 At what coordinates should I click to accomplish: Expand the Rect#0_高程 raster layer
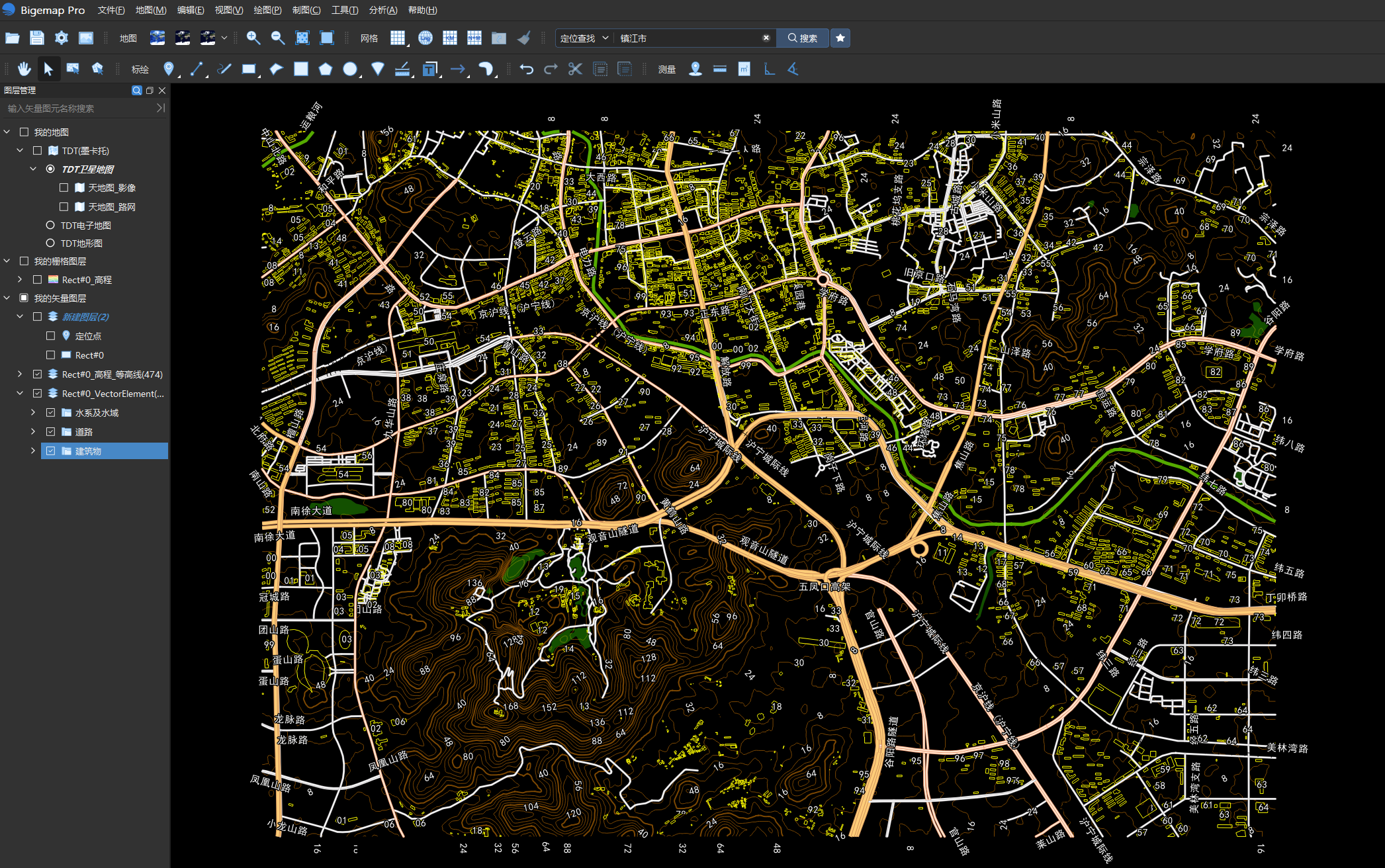coord(20,280)
